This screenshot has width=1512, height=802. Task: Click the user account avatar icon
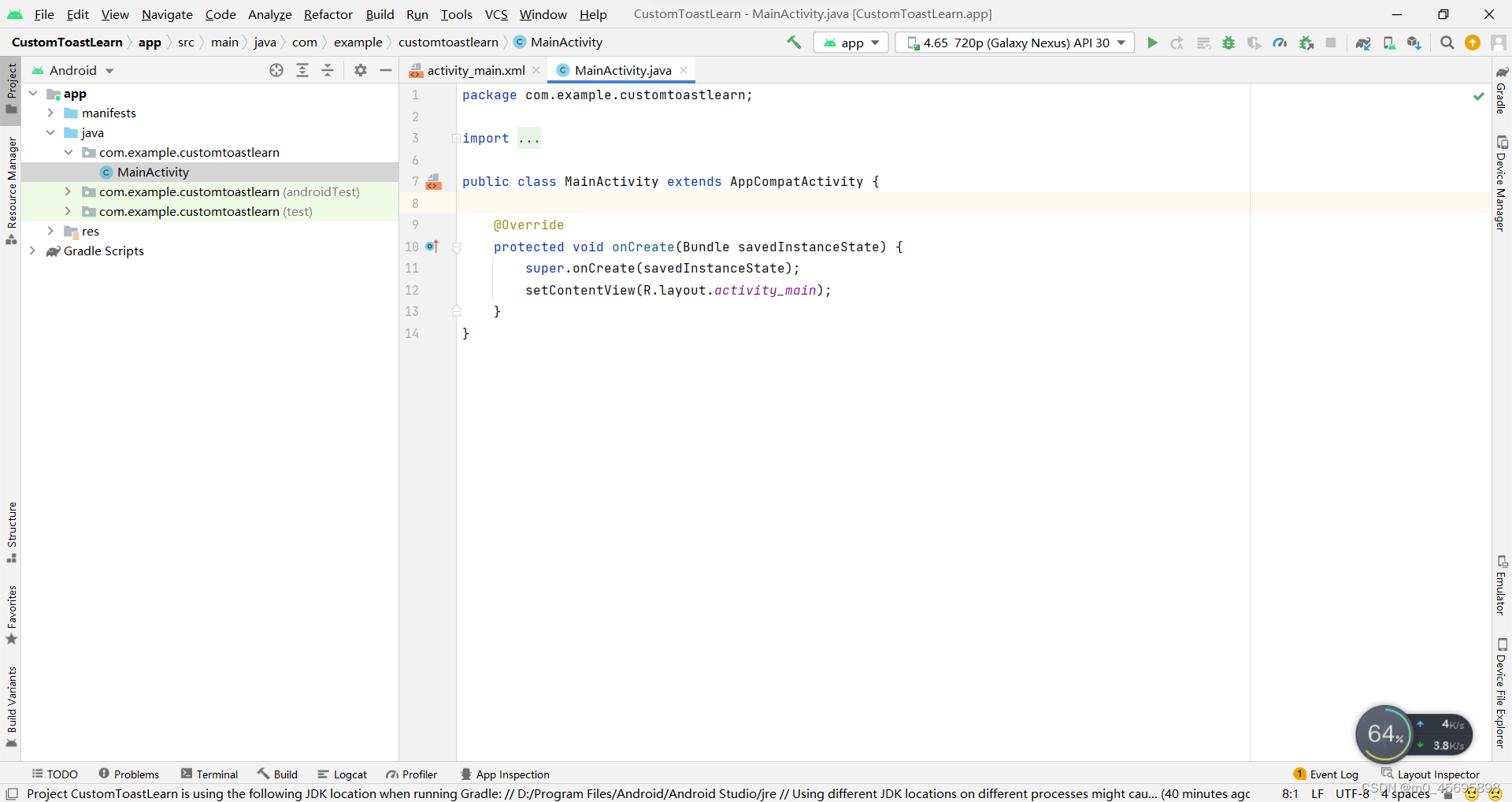1499,43
